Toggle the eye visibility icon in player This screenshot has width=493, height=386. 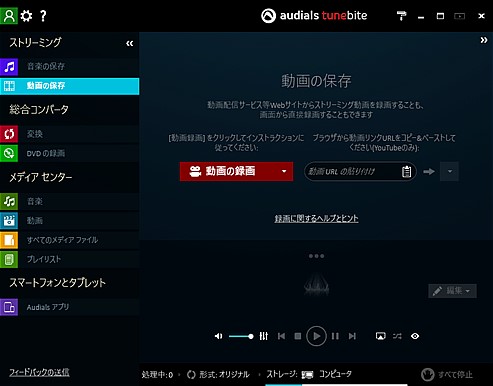[415, 336]
